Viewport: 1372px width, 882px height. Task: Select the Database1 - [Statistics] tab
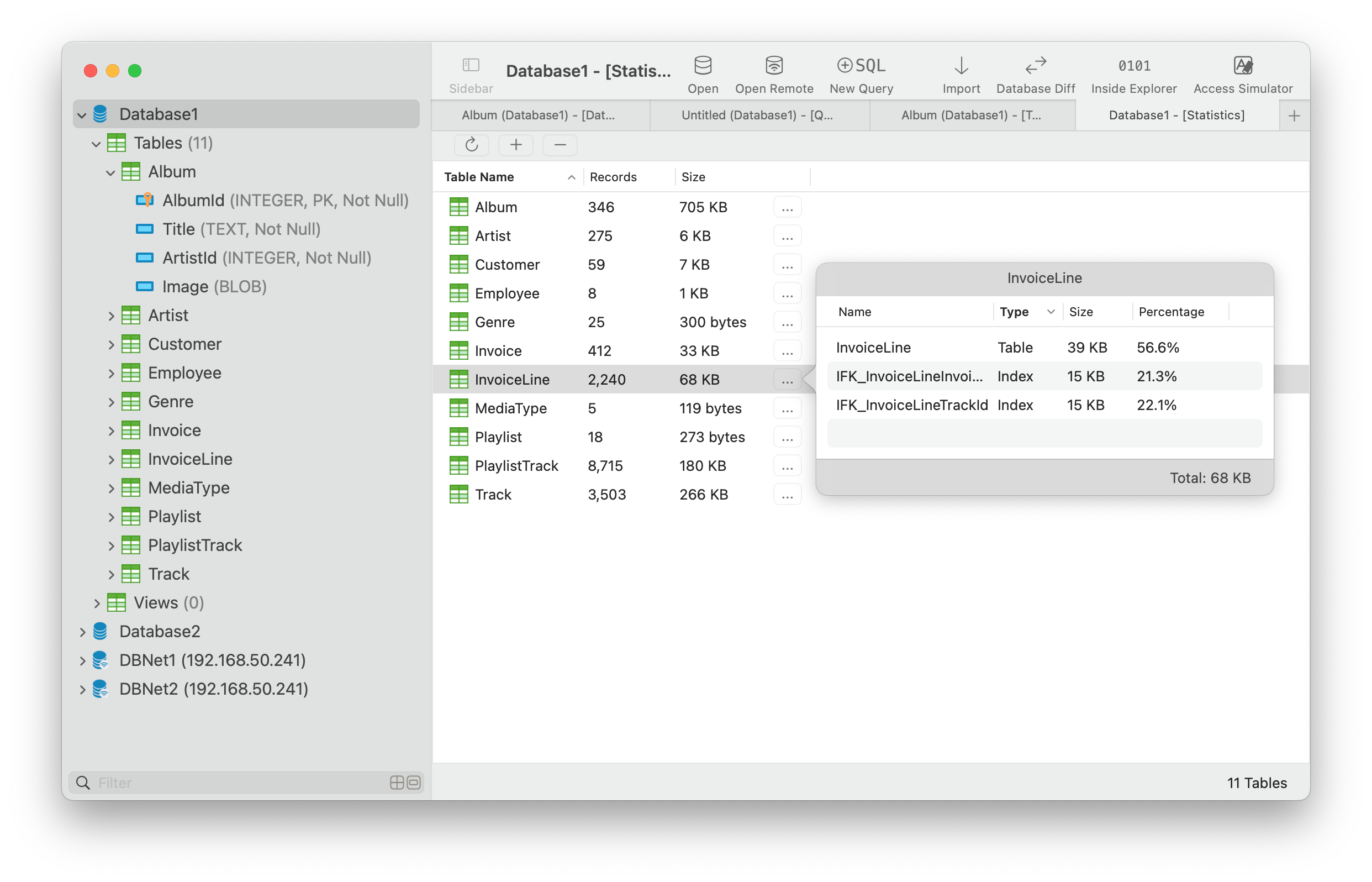[1176, 116]
